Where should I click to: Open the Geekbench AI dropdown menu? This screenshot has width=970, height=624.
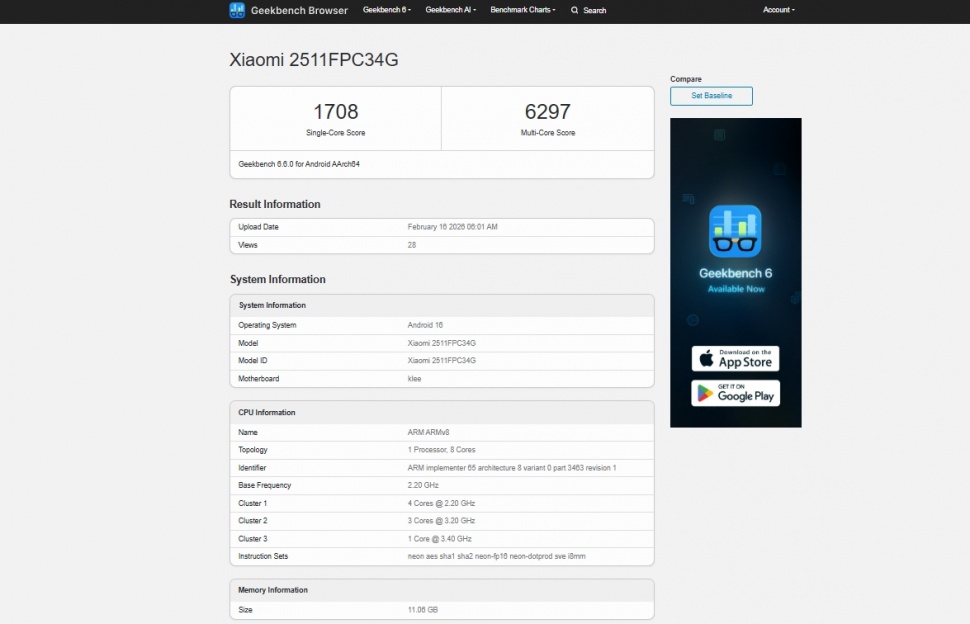click(x=450, y=9)
